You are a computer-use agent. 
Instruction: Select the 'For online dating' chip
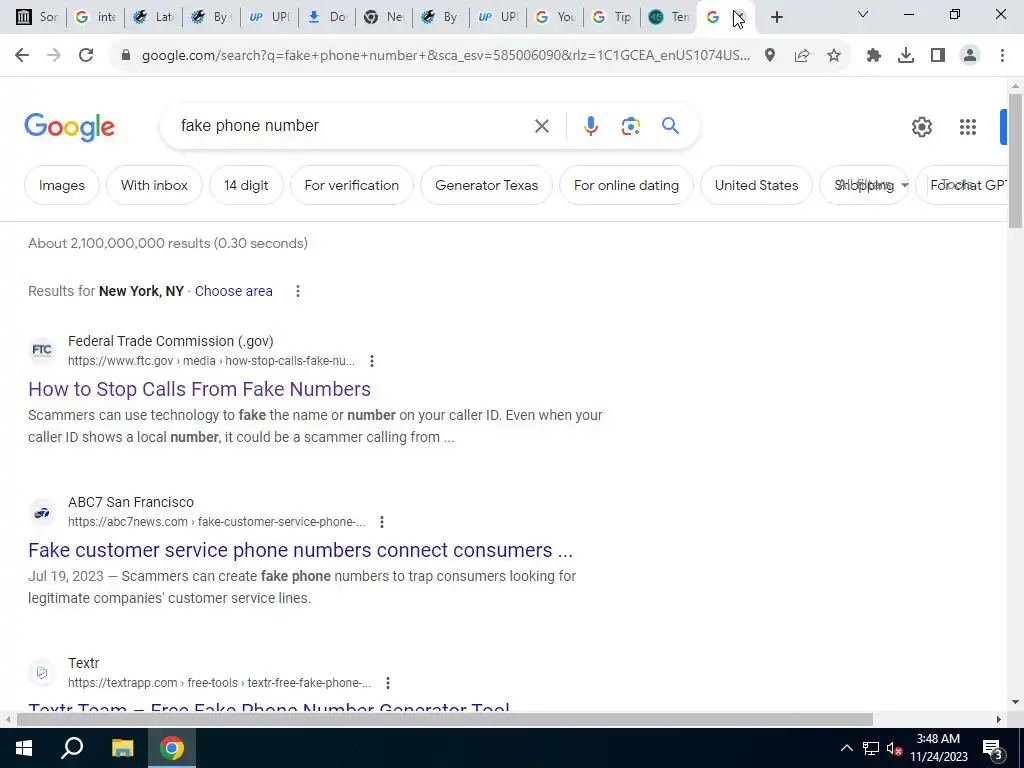[626, 185]
